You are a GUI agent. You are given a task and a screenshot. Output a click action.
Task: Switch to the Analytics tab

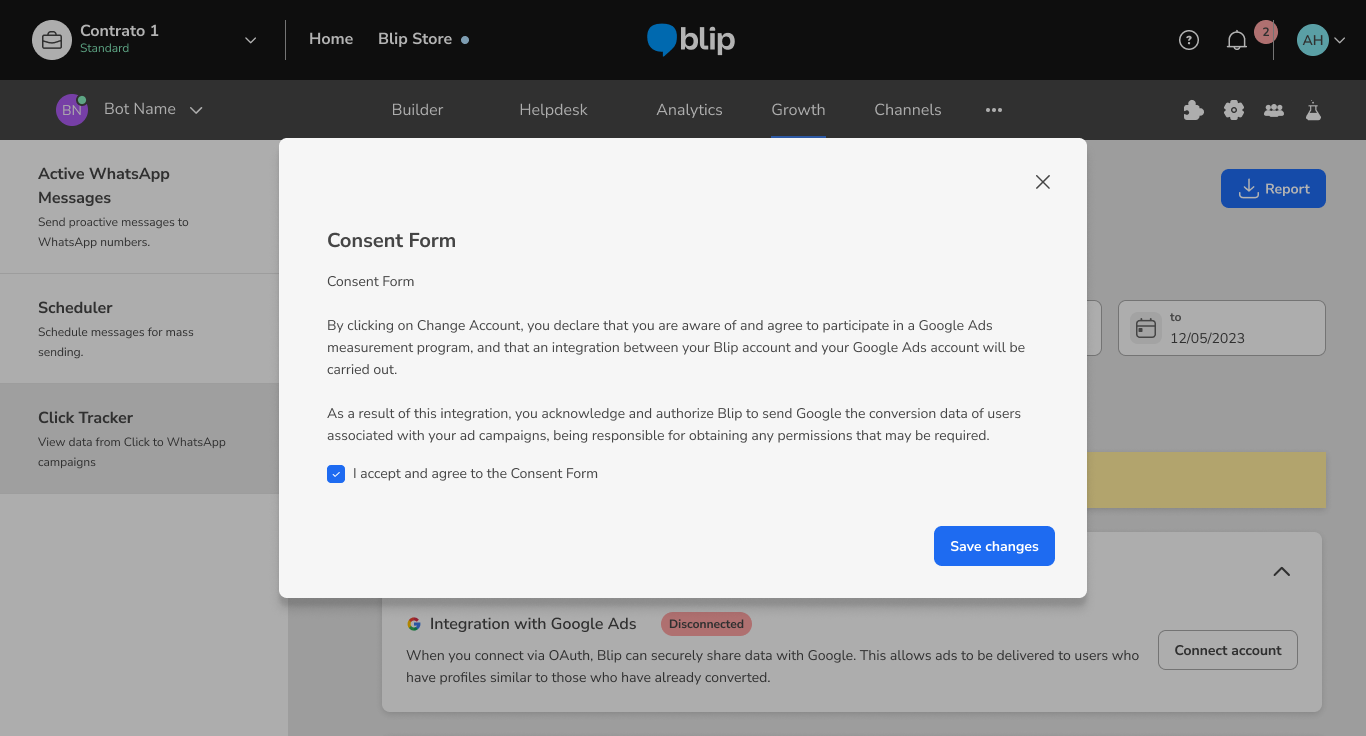(689, 110)
